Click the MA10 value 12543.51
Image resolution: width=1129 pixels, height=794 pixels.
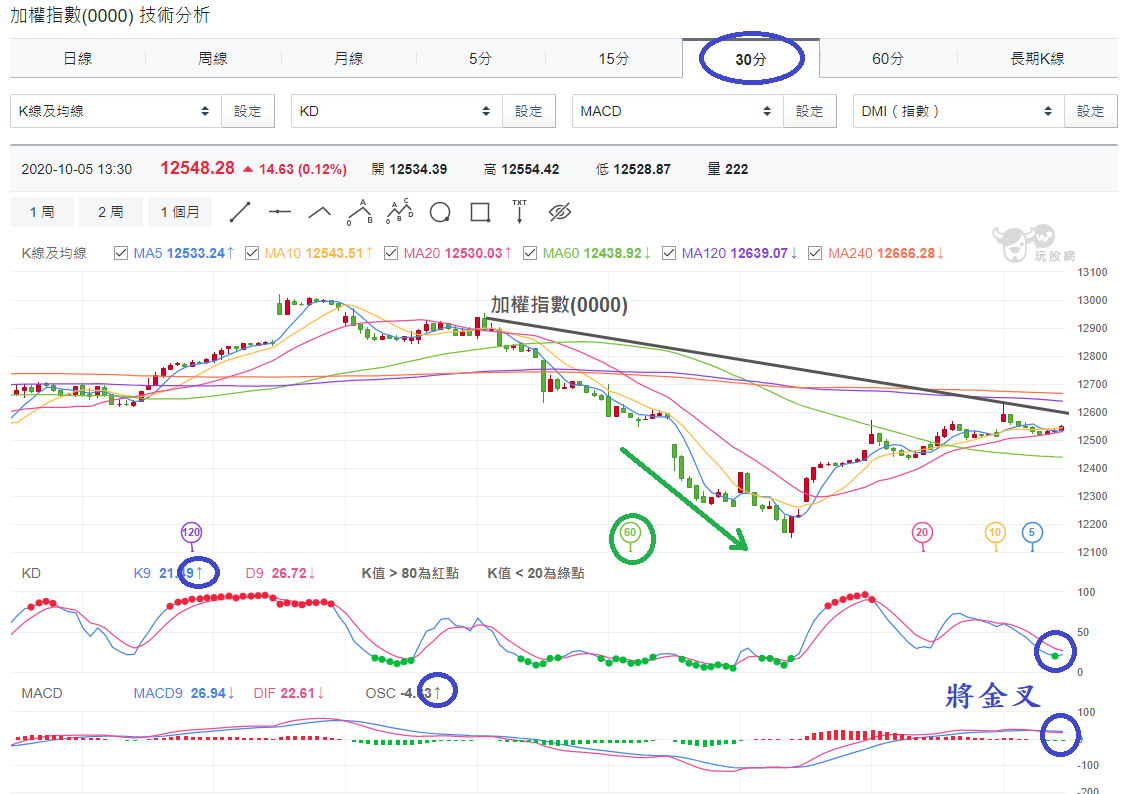[334, 253]
